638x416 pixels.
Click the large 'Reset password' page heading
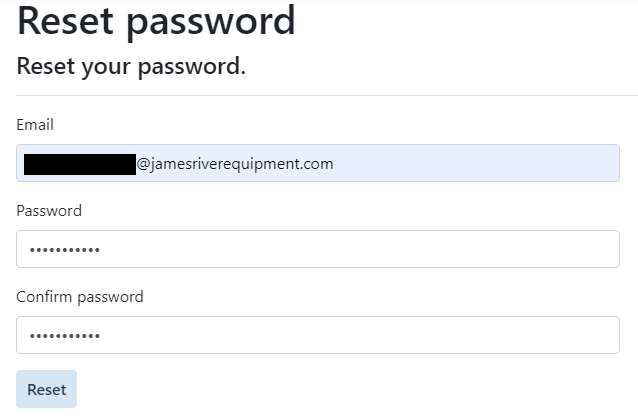(x=156, y=21)
